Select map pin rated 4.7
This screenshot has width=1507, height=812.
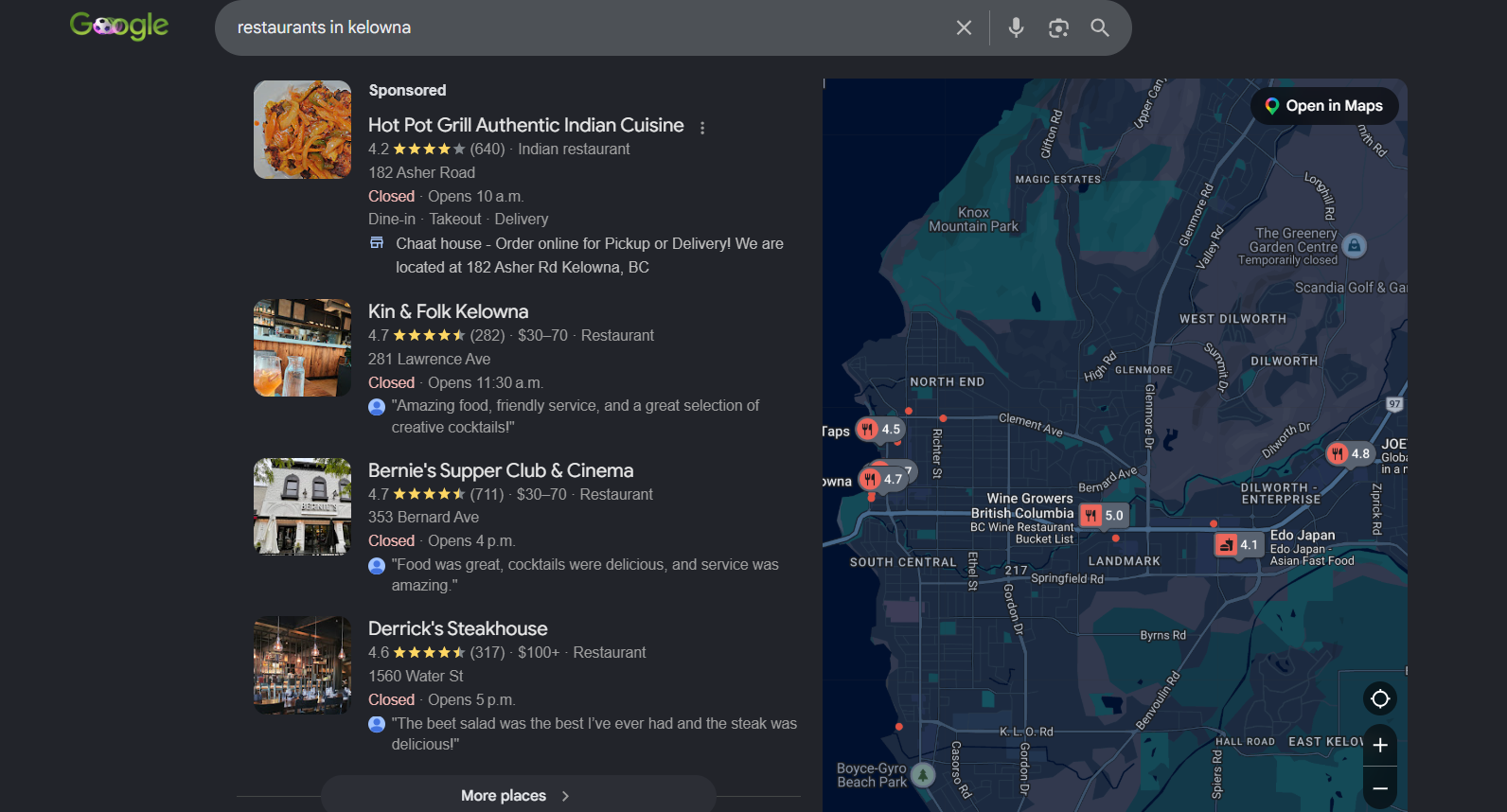tap(881, 479)
